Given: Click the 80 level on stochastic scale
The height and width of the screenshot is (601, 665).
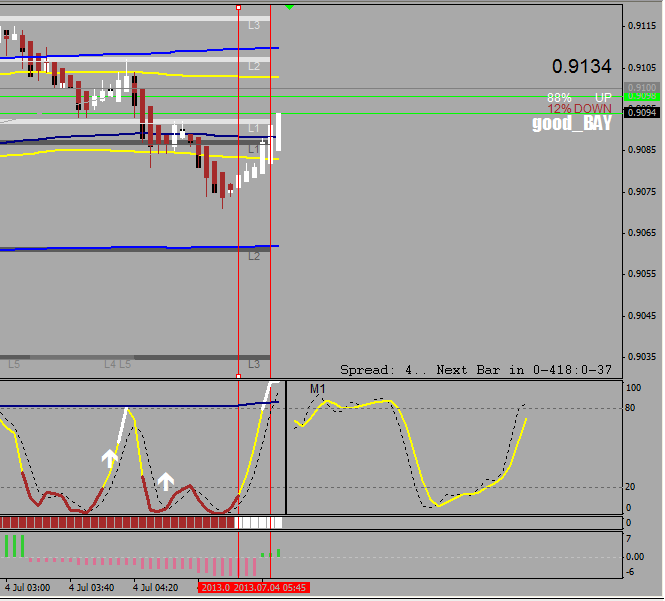Looking at the screenshot, I should pos(630,408).
